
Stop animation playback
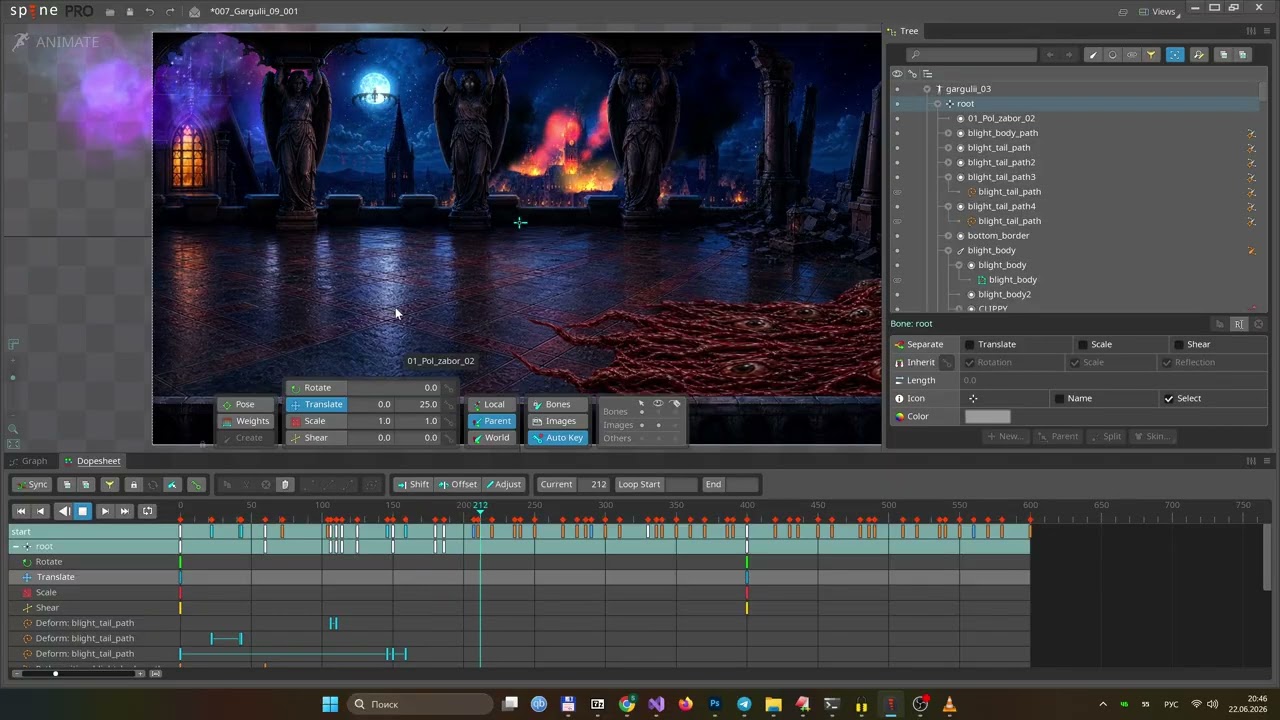pos(83,511)
